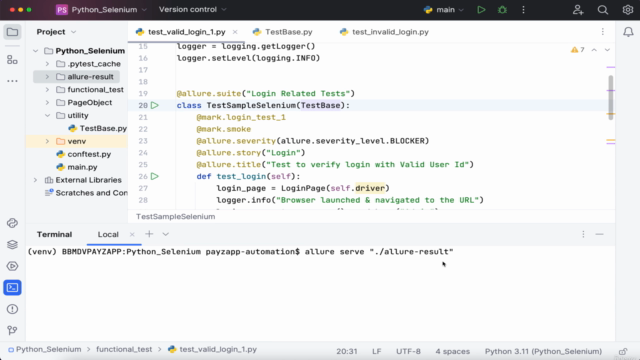Screen dimensions: 640x360
Task: Open editor tabs options menu
Action: coord(602,32)
